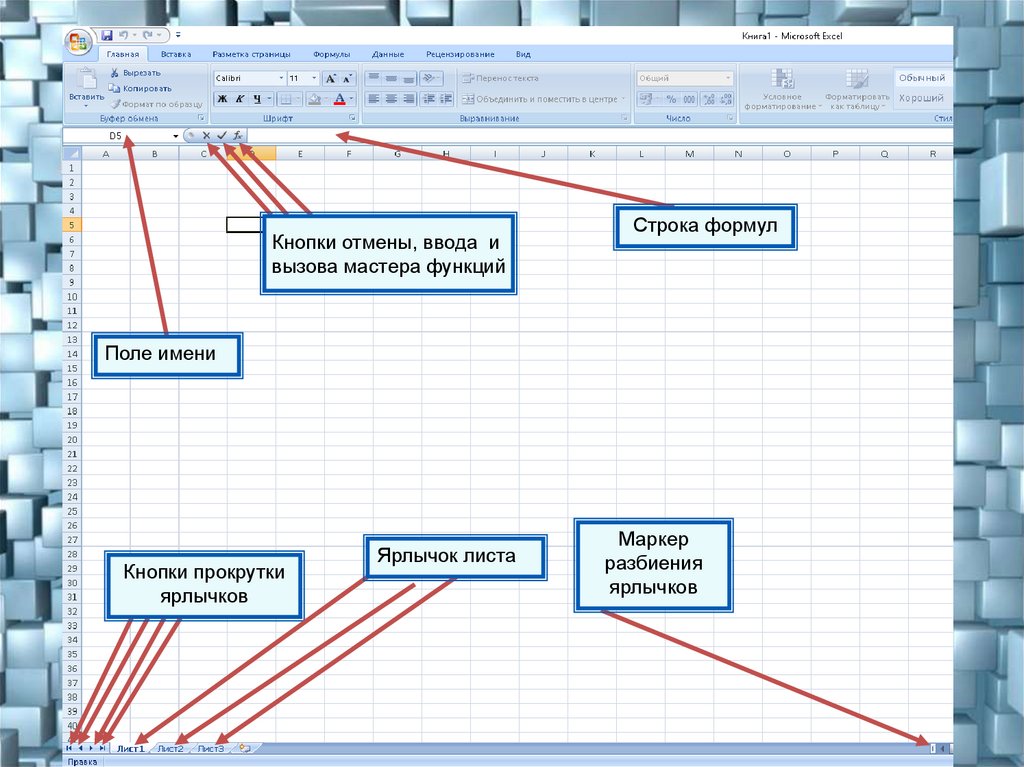Apply fill color bucket
Screen dimensions: 1024x767
[x=315, y=99]
